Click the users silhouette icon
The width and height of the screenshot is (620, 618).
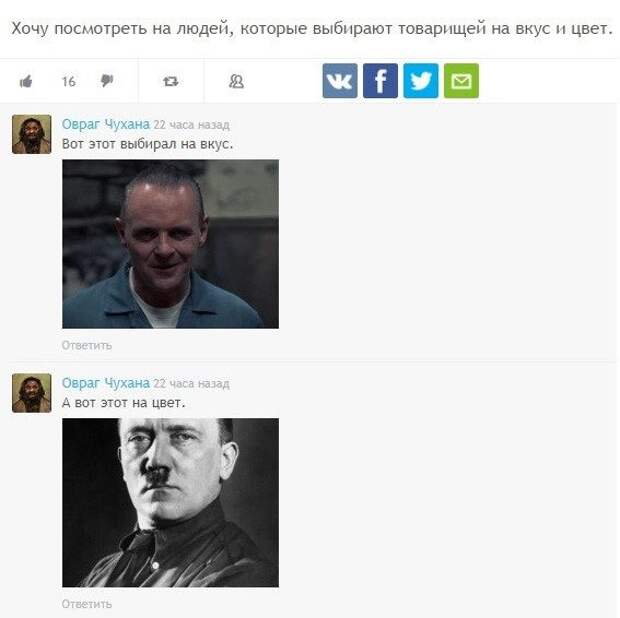click(x=236, y=81)
